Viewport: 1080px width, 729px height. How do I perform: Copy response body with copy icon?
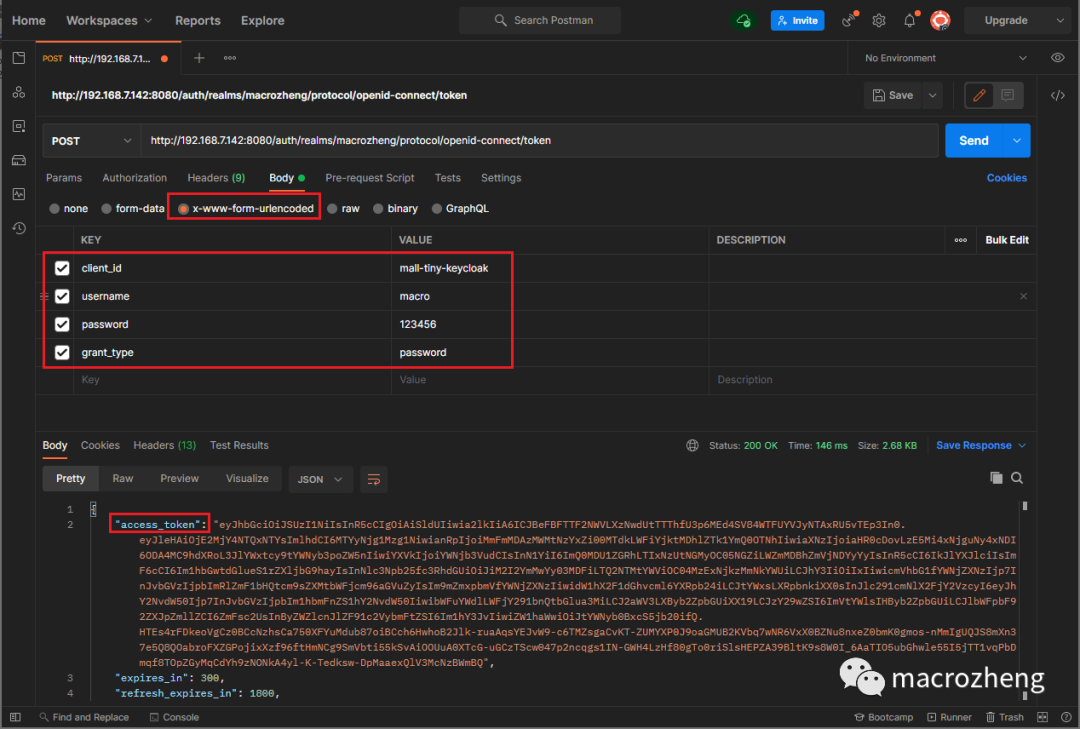click(995, 478)
